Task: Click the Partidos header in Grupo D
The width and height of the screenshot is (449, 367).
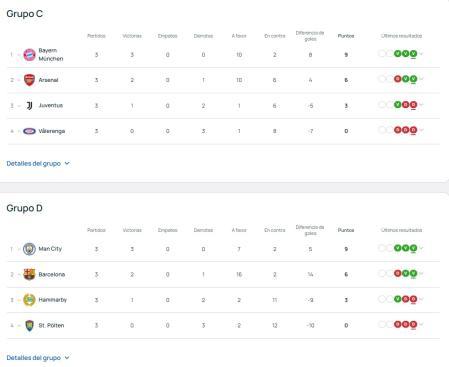Action: pos(96,230)
